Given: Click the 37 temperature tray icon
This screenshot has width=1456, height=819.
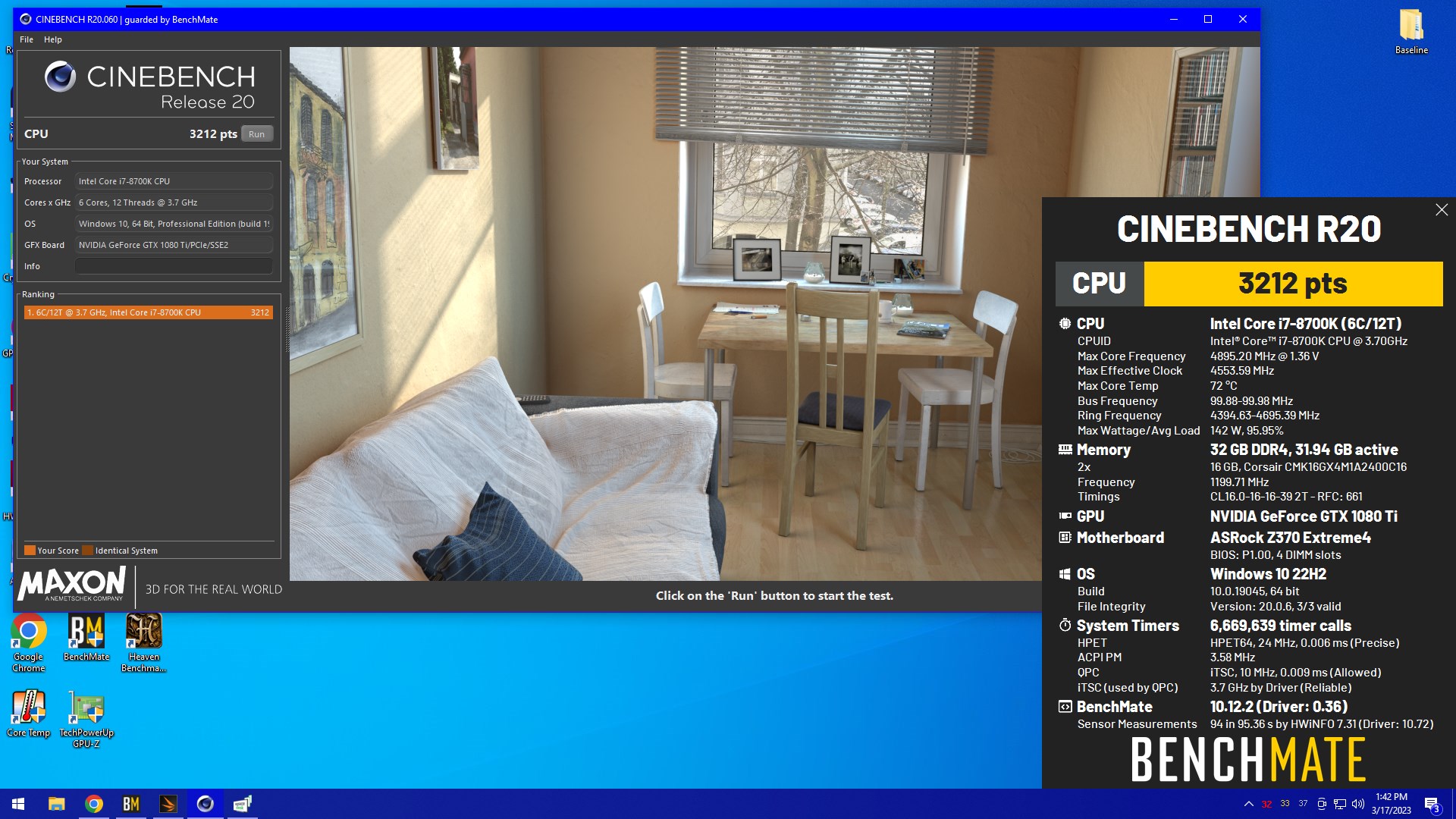Looking at the screenshot, I should 1303,804.
